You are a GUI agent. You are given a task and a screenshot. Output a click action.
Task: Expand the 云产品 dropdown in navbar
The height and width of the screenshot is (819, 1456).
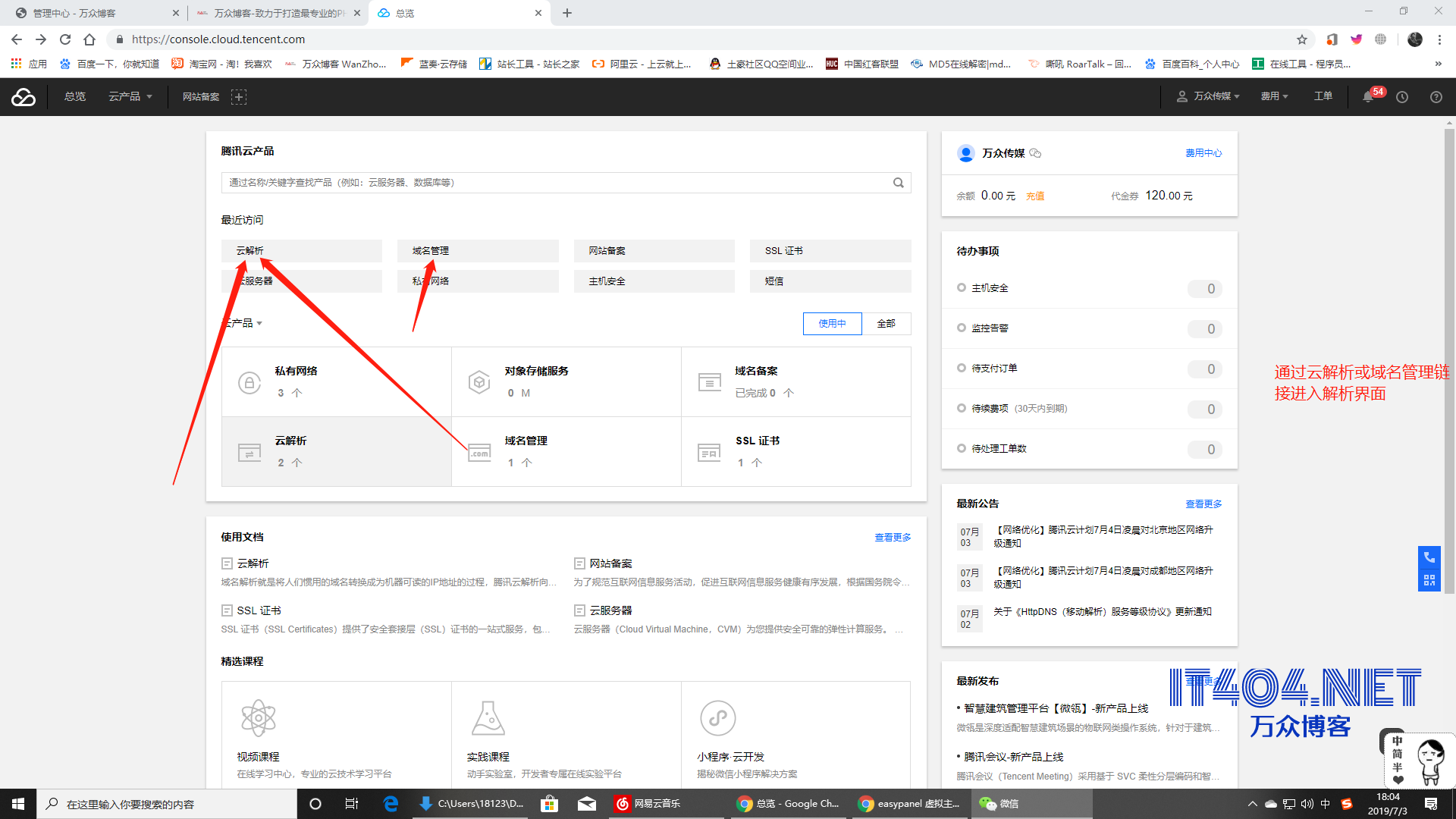point(130,96)
